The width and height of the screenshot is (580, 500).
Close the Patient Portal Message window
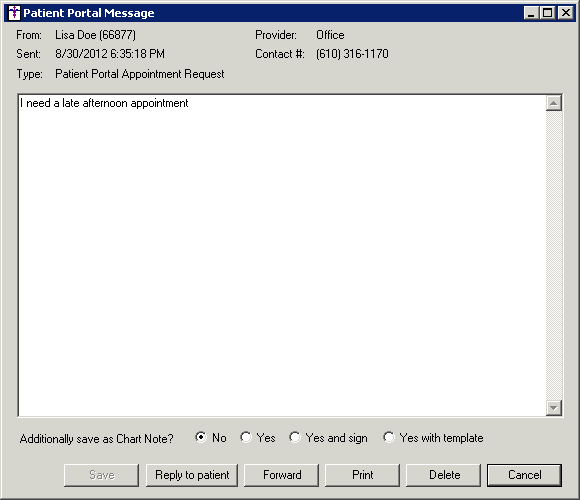(x=565, y=13)
